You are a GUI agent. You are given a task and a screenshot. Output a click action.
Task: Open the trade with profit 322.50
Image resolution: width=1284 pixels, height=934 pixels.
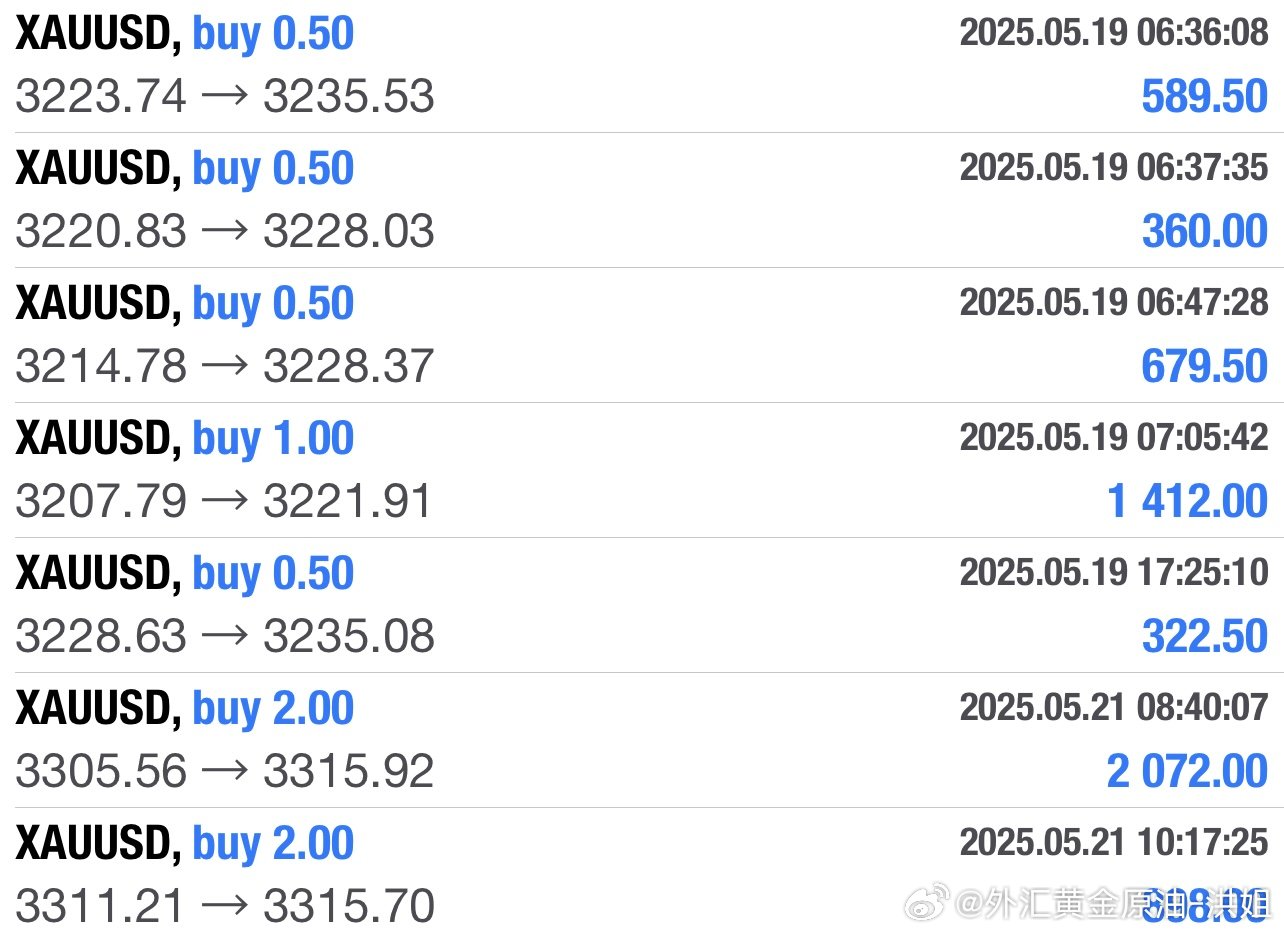pyautogui.click(x=642, y=605)
